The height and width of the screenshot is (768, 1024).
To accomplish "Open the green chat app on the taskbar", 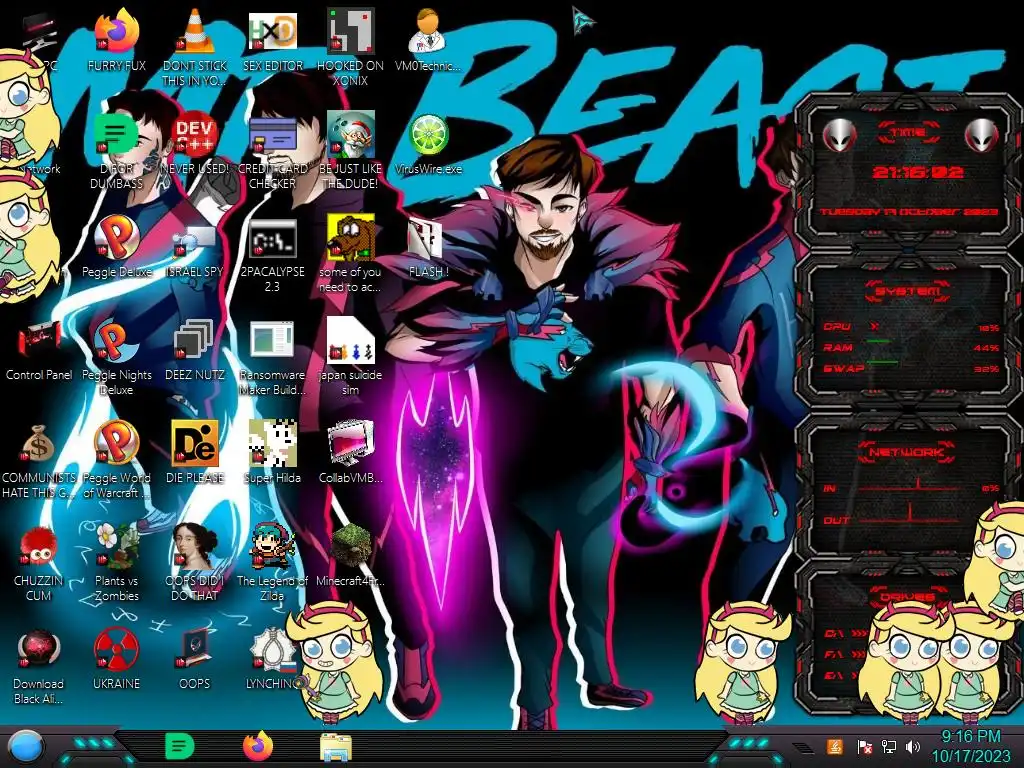I will click(x=180, y=746).
